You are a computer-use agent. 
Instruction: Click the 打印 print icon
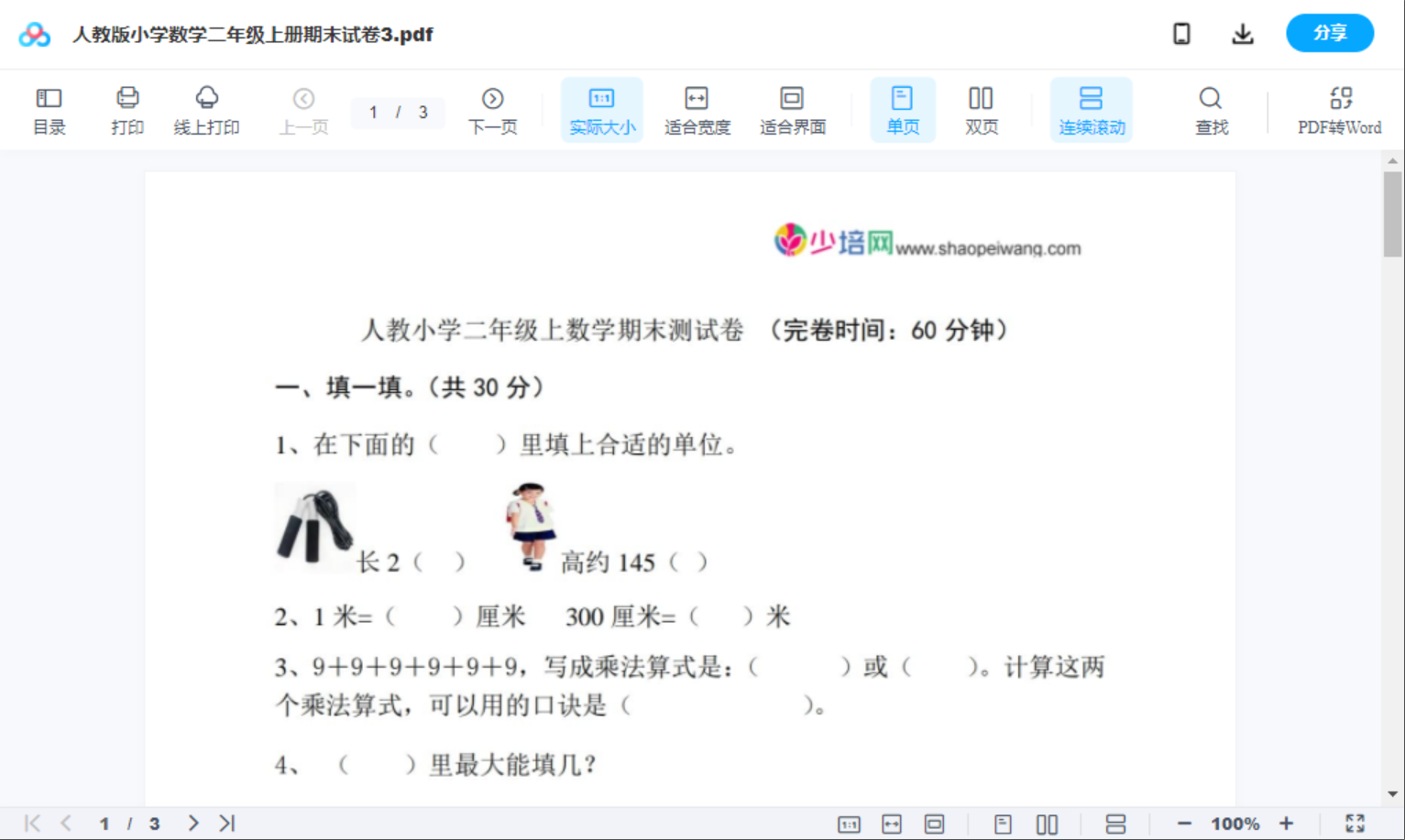click(x=127, y=109)
